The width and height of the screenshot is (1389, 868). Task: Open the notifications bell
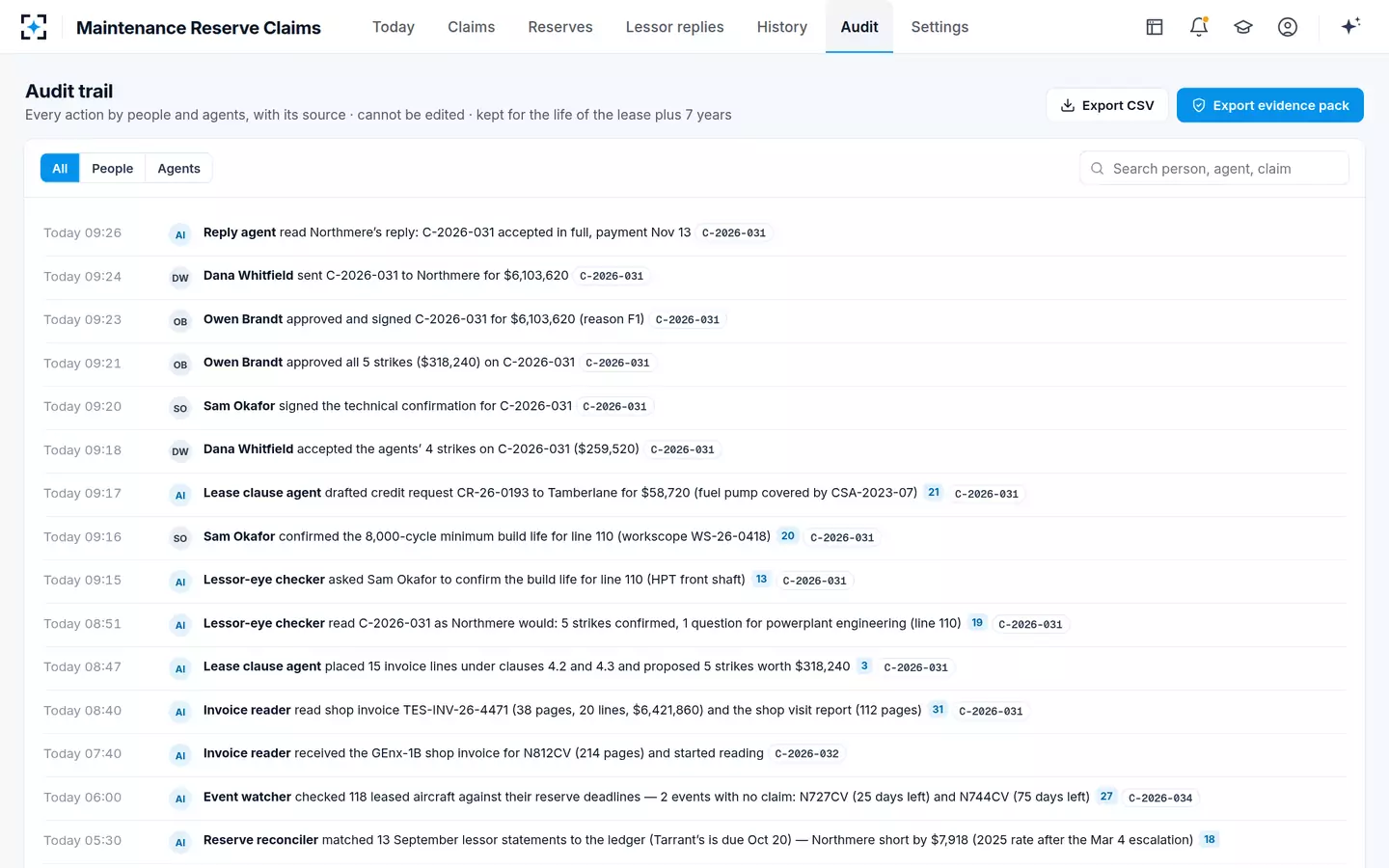pyautogui.click(x=1199, y=27)
